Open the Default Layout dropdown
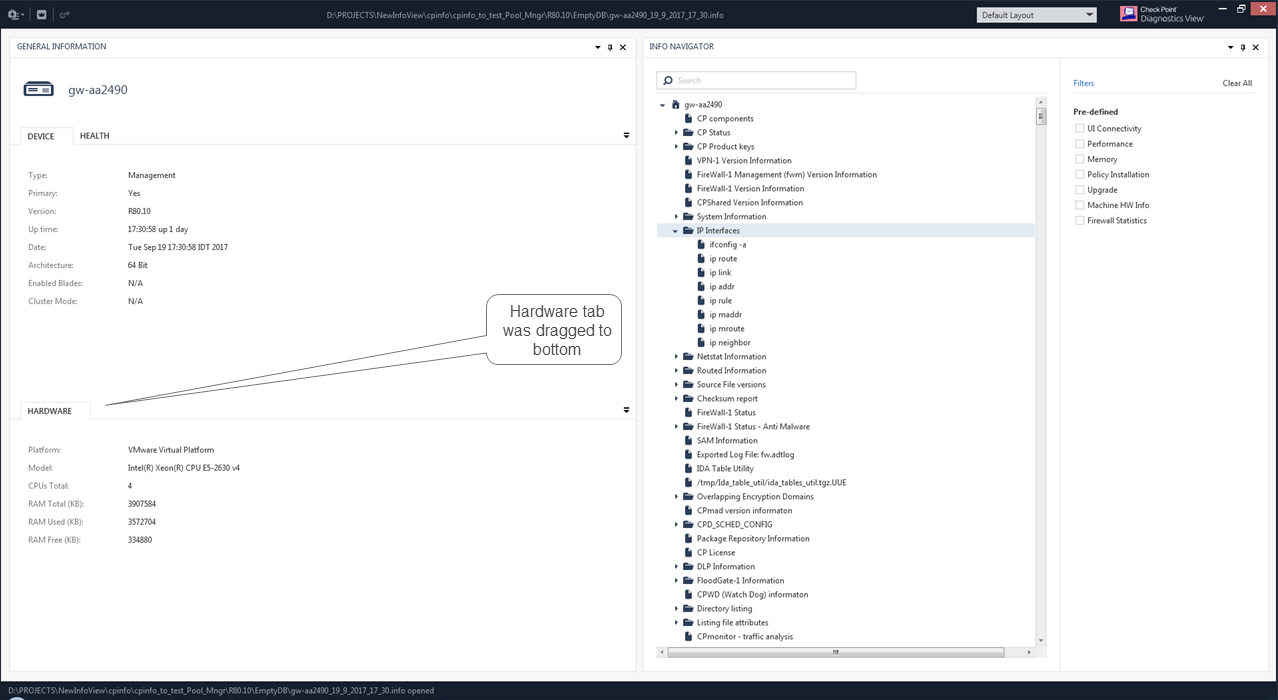Screen dimensions: 1278x700 [1036, 15]
